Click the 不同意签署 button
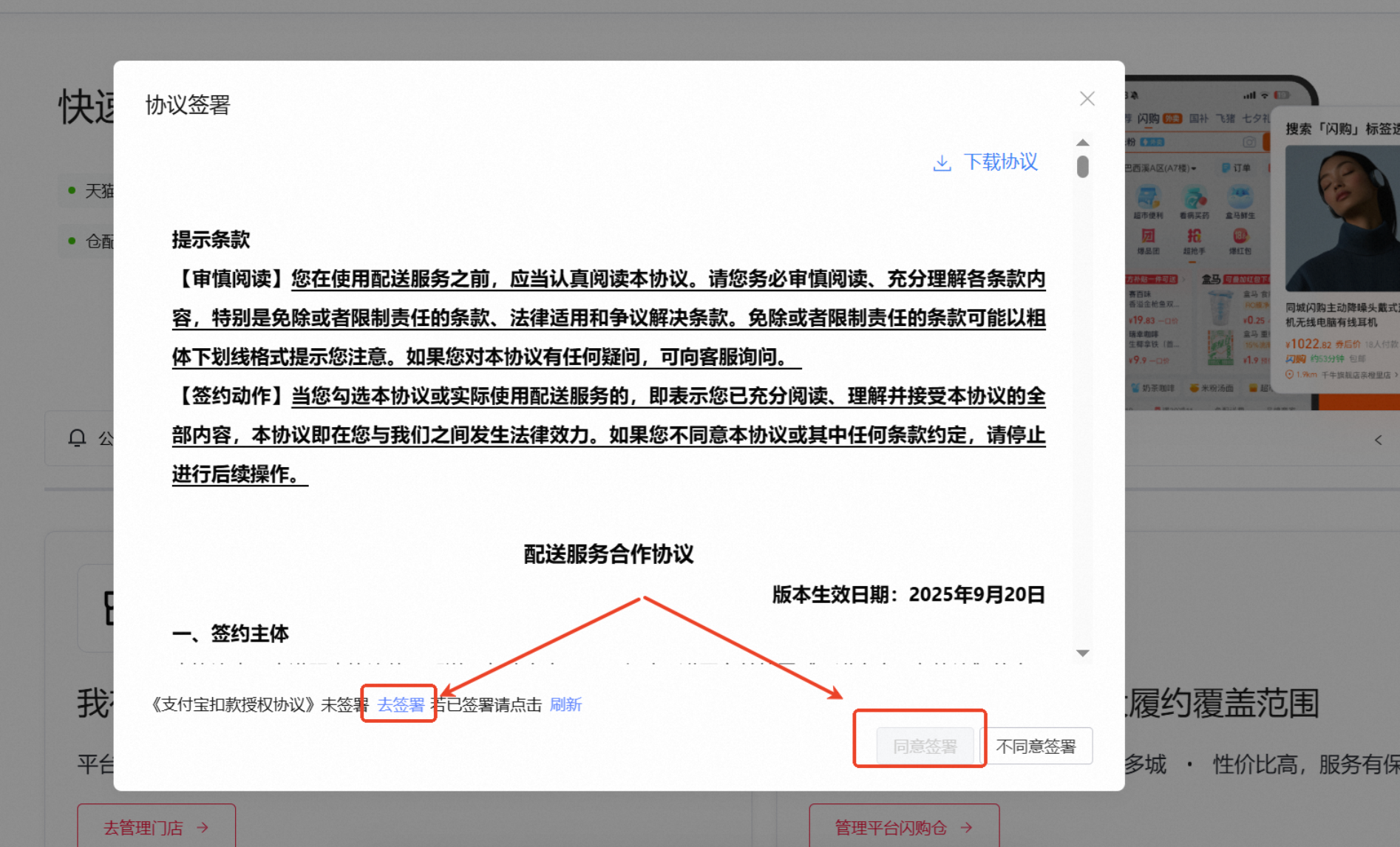Screen dimensions: 1400x847 point(1036,746)
